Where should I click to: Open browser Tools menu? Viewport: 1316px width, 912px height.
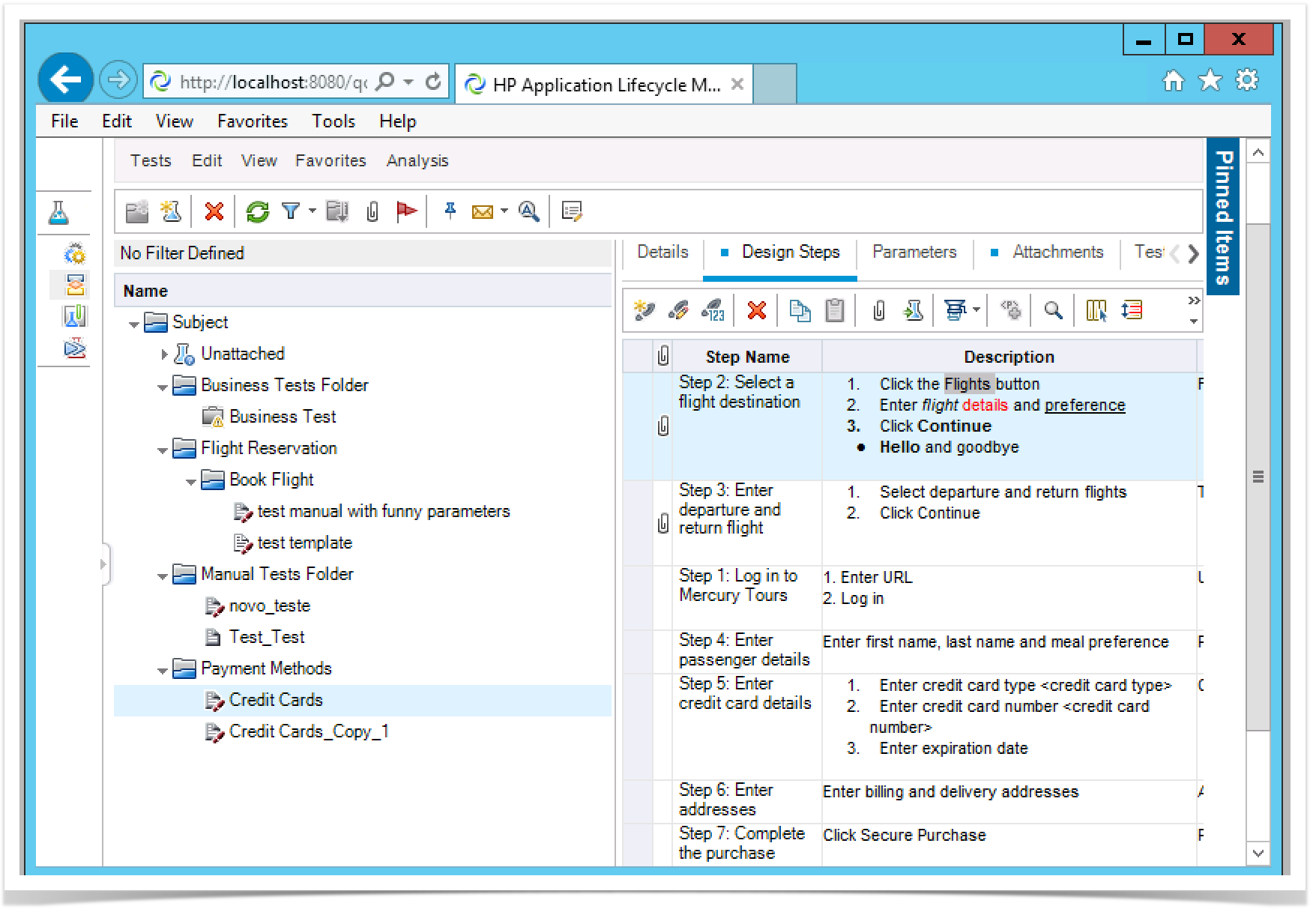(x=333, y=121)
